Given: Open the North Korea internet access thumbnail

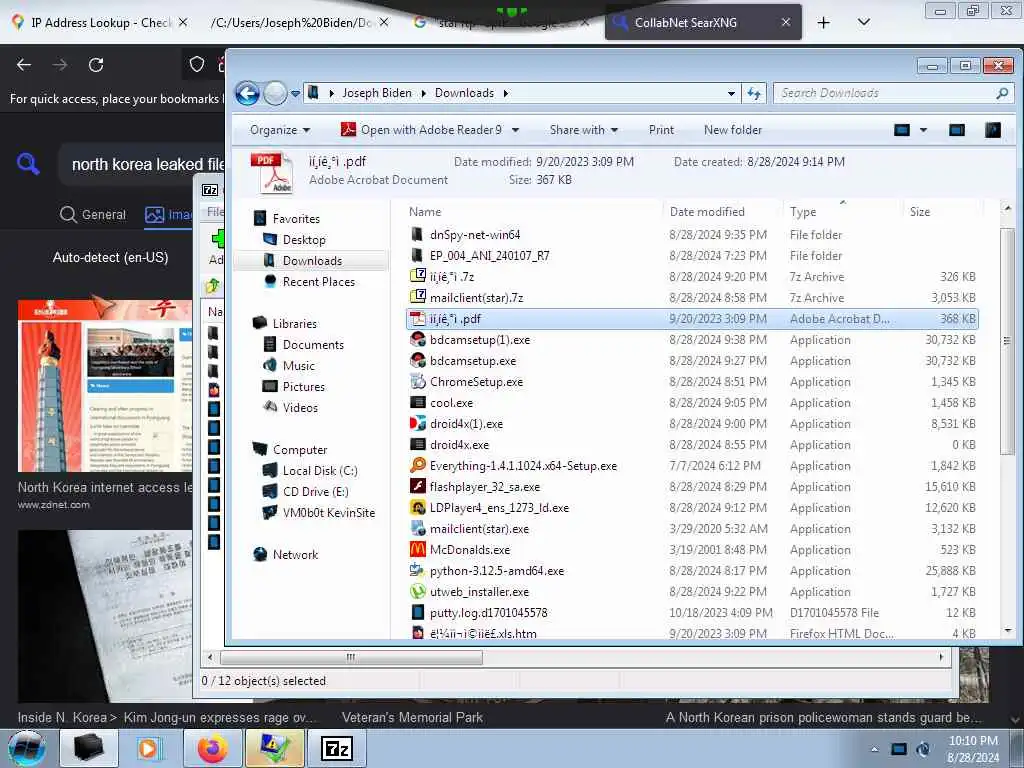Looking at the screenshot, I should [105, 386].
